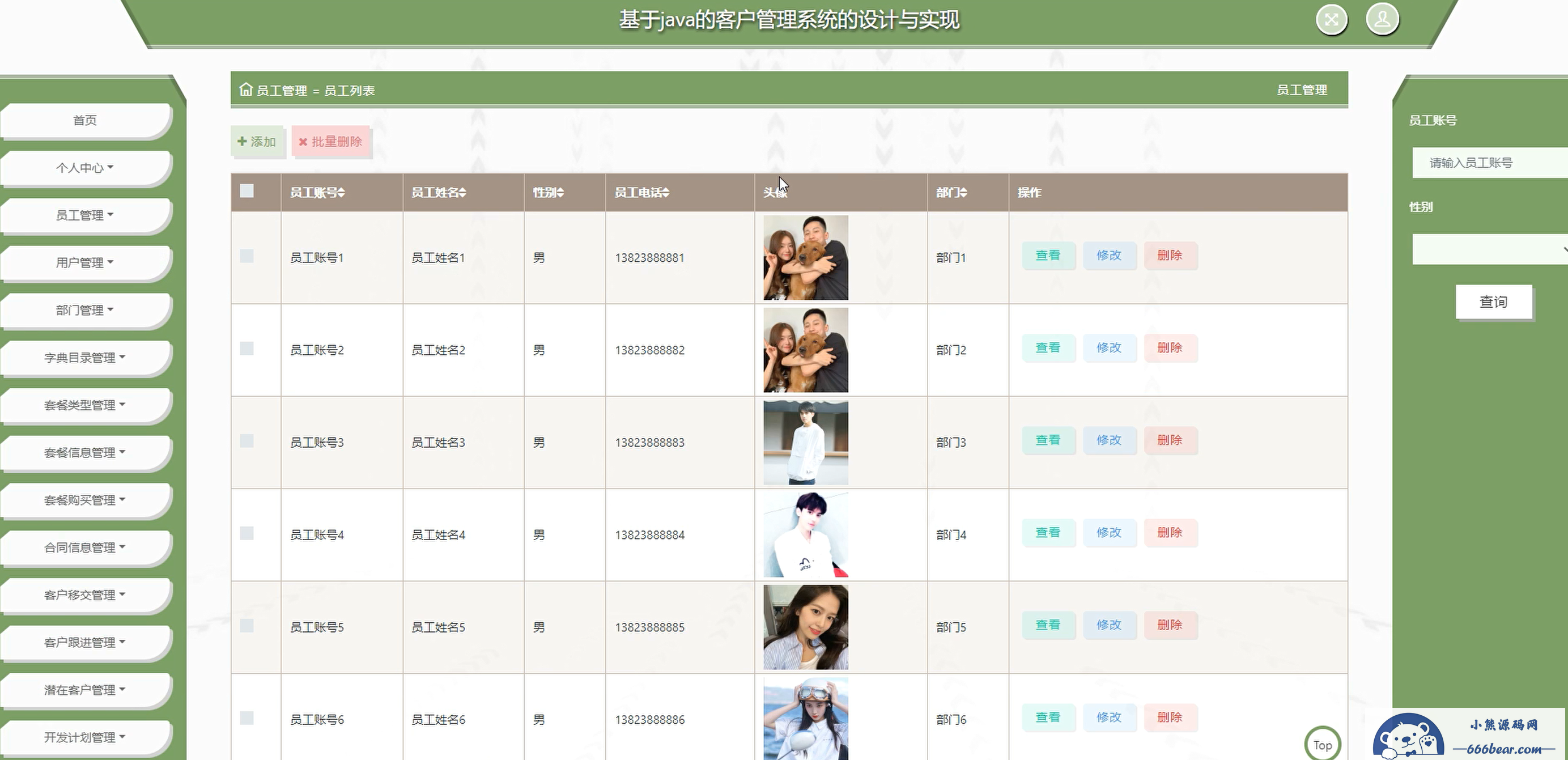This screenshot has height=760, width=1568.
Task: Click 查看 for 员工账号6
Action: pyautogui.click(x=1048, y=717)
